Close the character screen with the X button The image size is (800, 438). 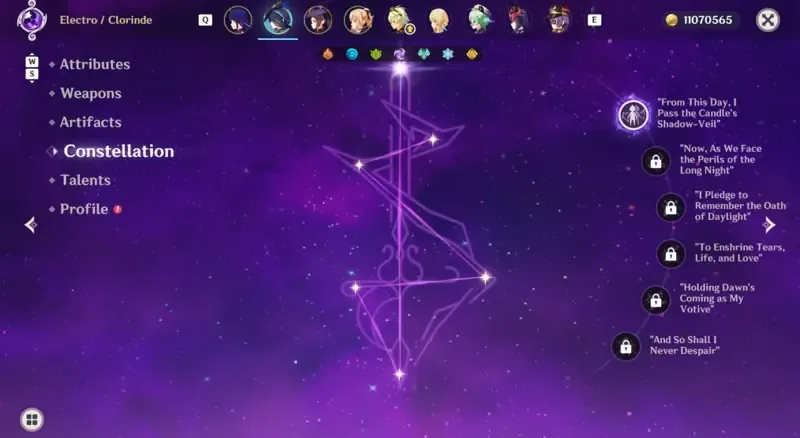[767, 20]
